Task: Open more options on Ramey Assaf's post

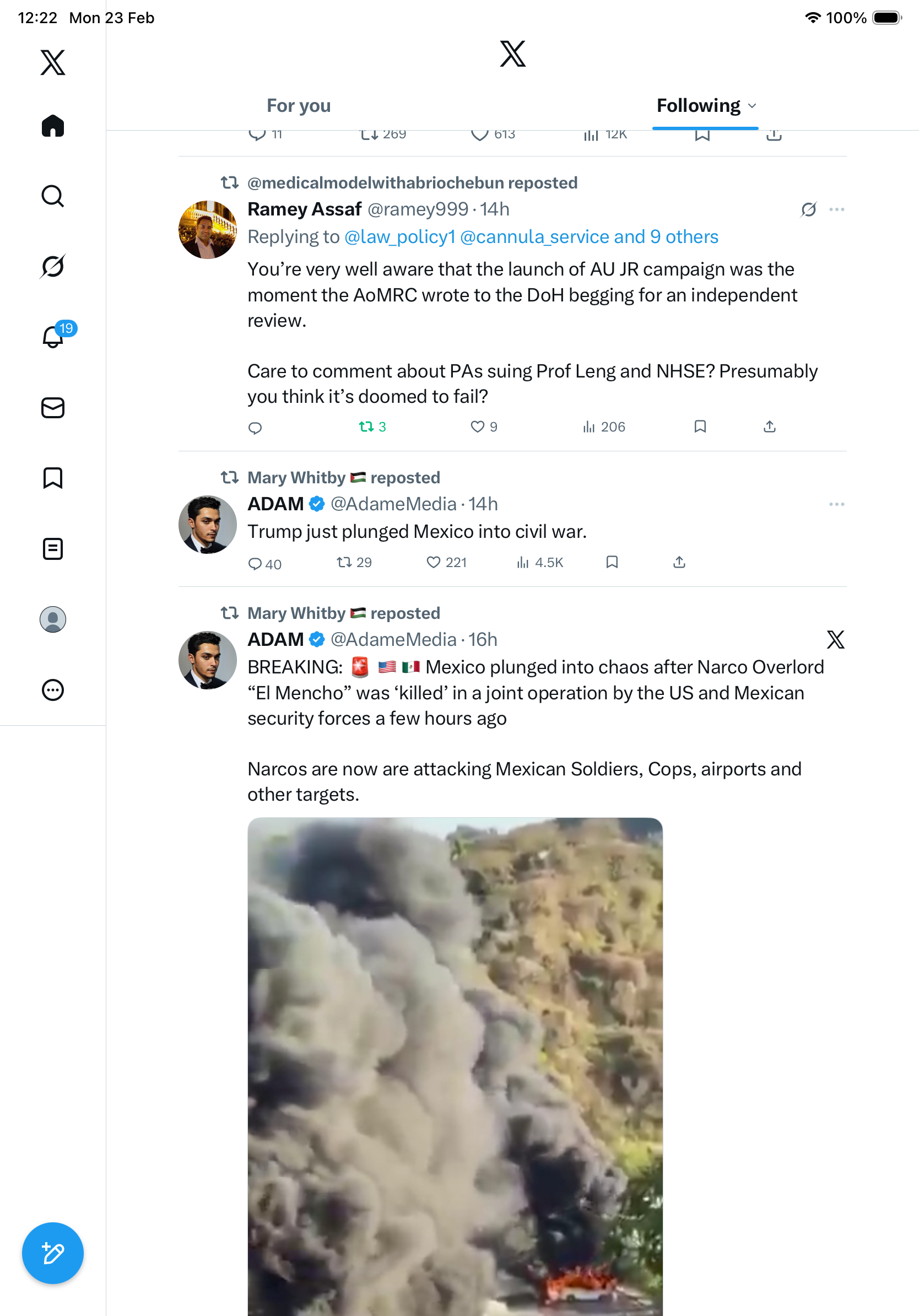Action: coord(836,210)
